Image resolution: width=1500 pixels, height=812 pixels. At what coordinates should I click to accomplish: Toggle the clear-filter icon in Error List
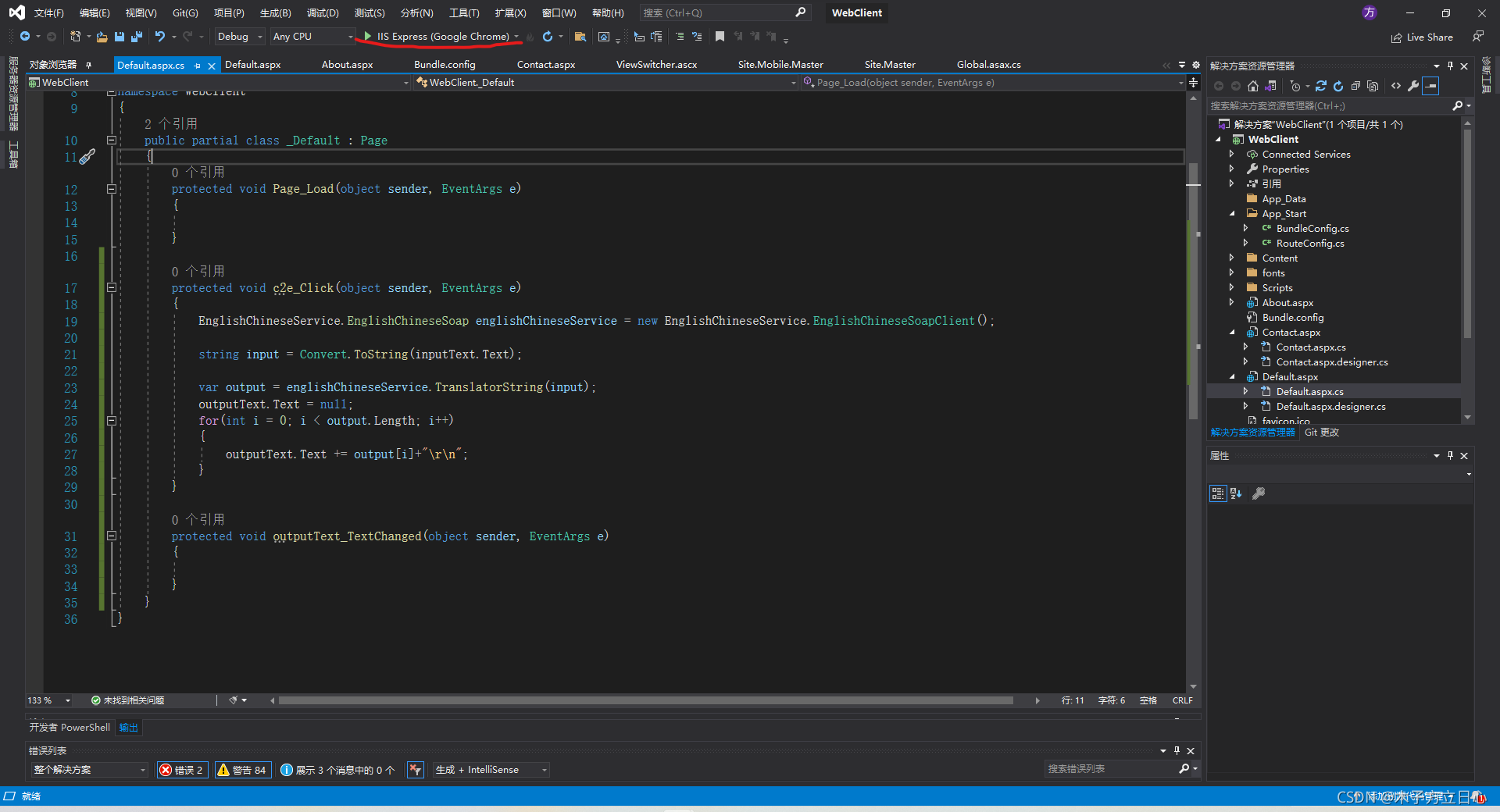point(416,770)
